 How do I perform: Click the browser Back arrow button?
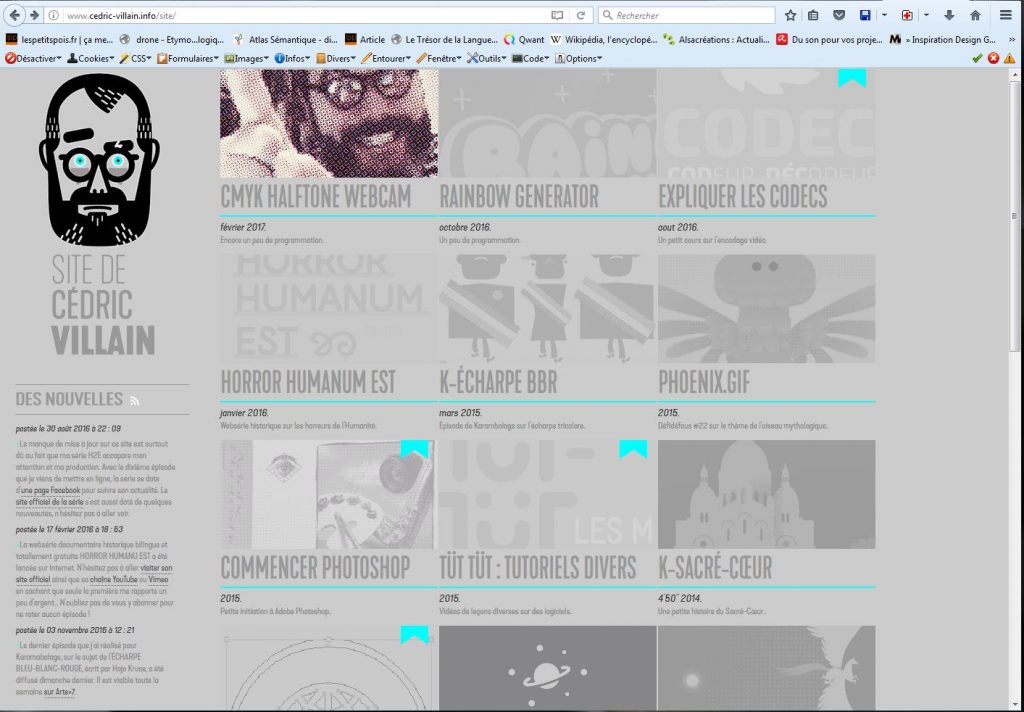click(15, 15)
